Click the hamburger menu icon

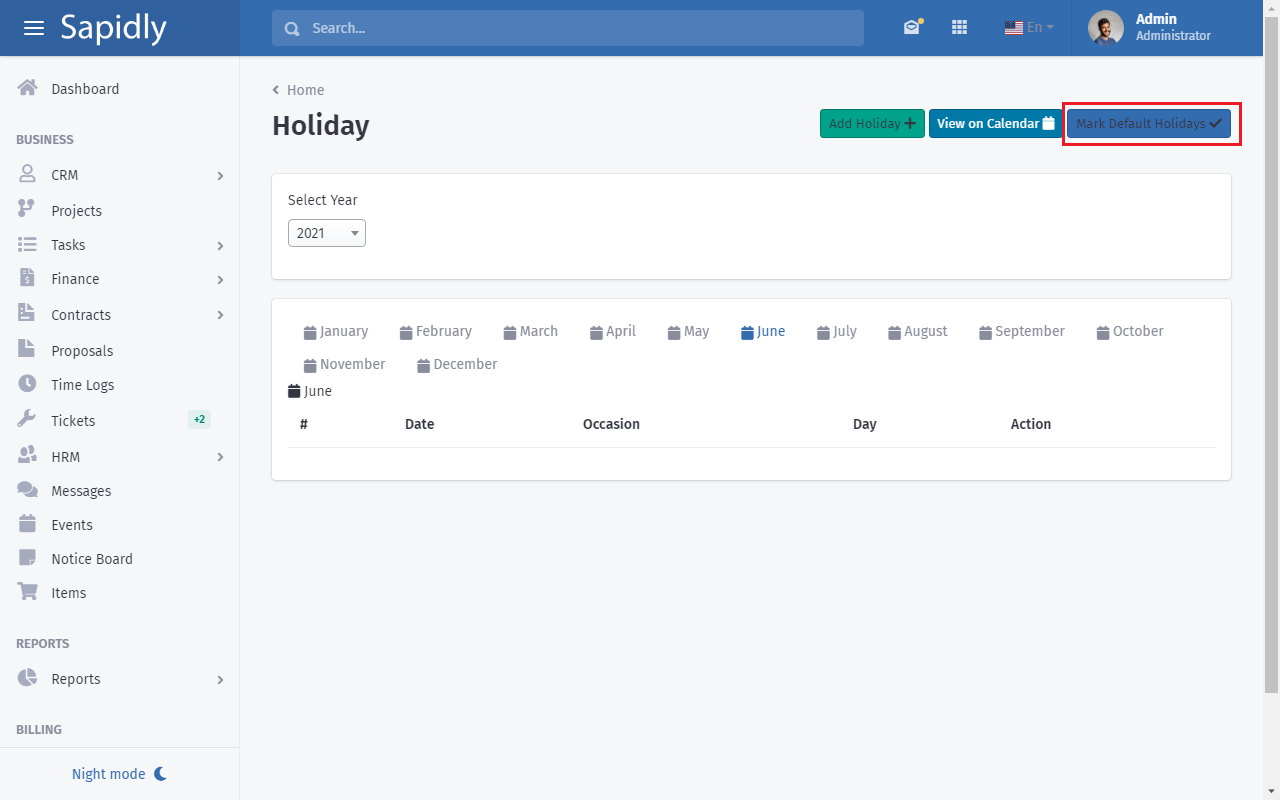point(34,28)
